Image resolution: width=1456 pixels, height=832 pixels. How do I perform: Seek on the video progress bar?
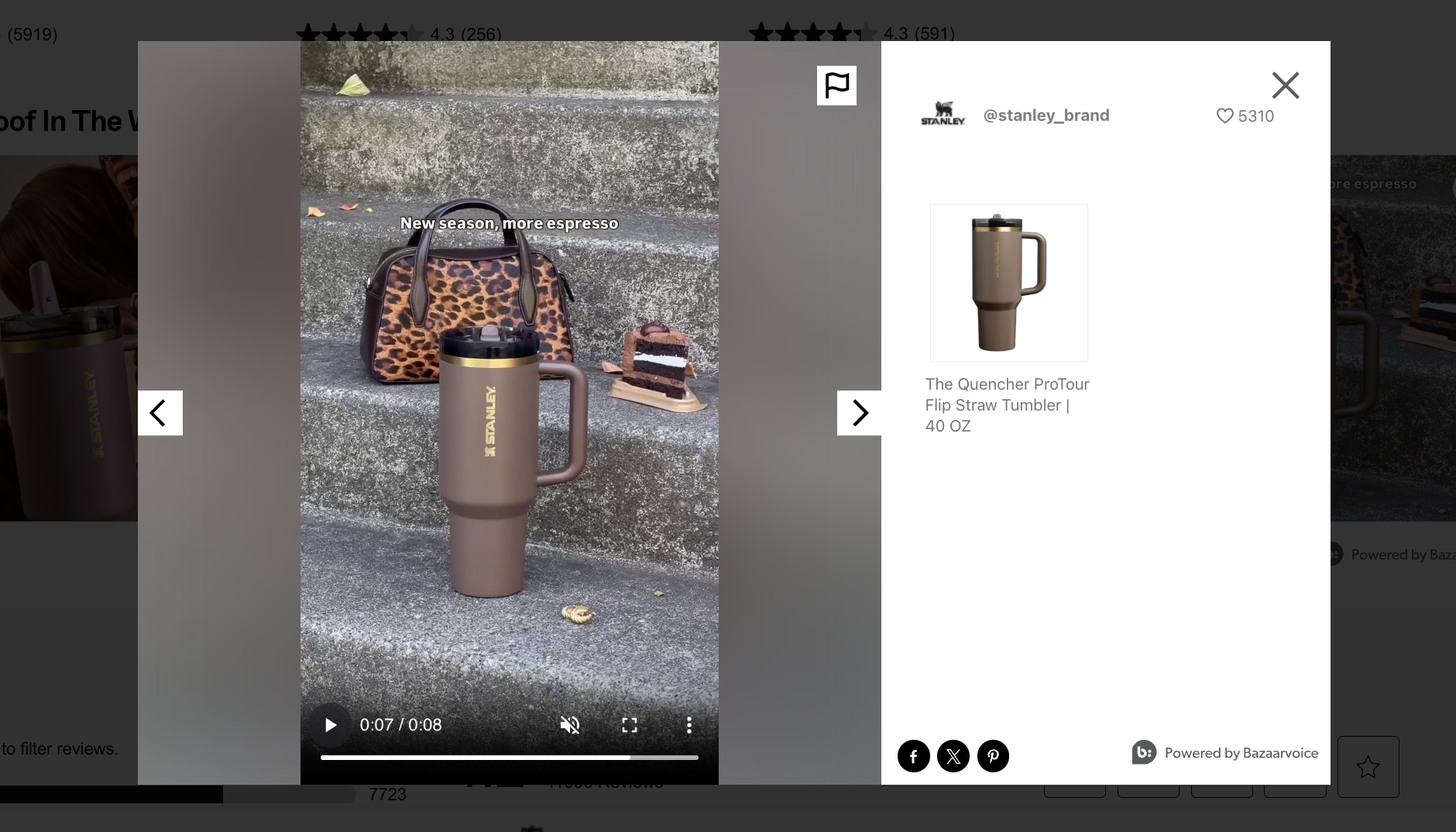(x=510, y=758)
